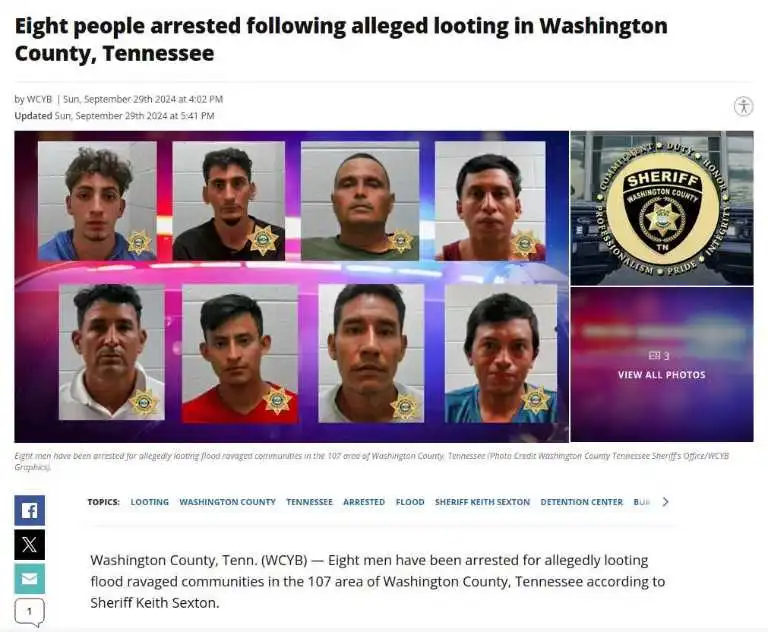Click the partially hidden BUR topic tag
This screenshot has width=768, height=632.
pyautogui.click(x=642, y=502)
